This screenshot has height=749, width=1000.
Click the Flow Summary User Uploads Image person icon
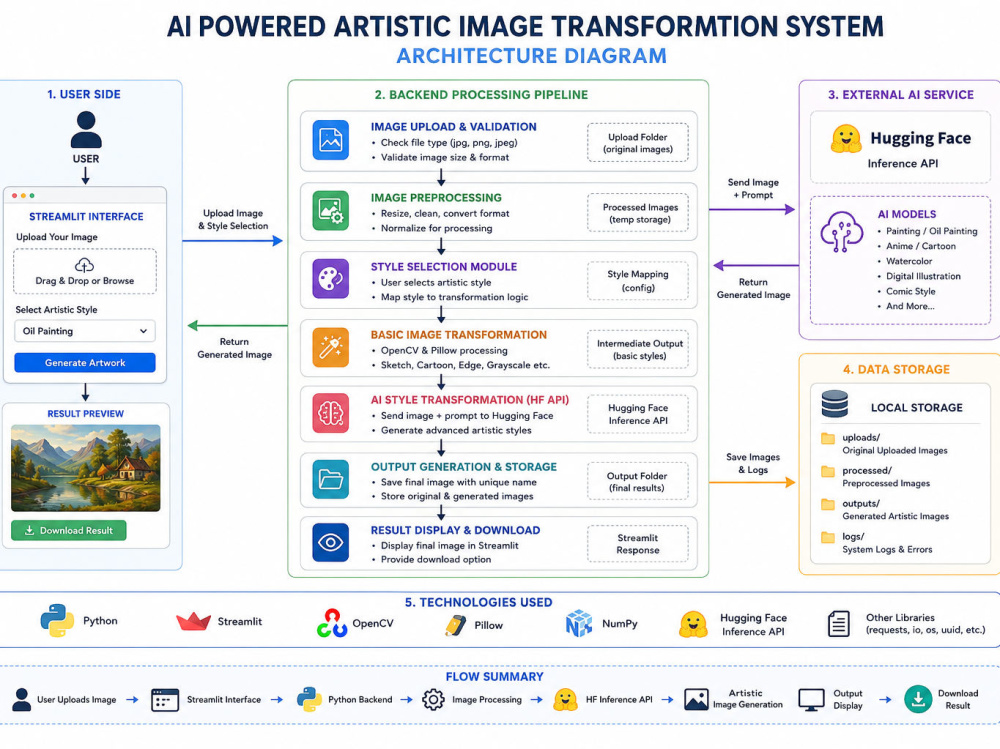(x=22, y=699)
